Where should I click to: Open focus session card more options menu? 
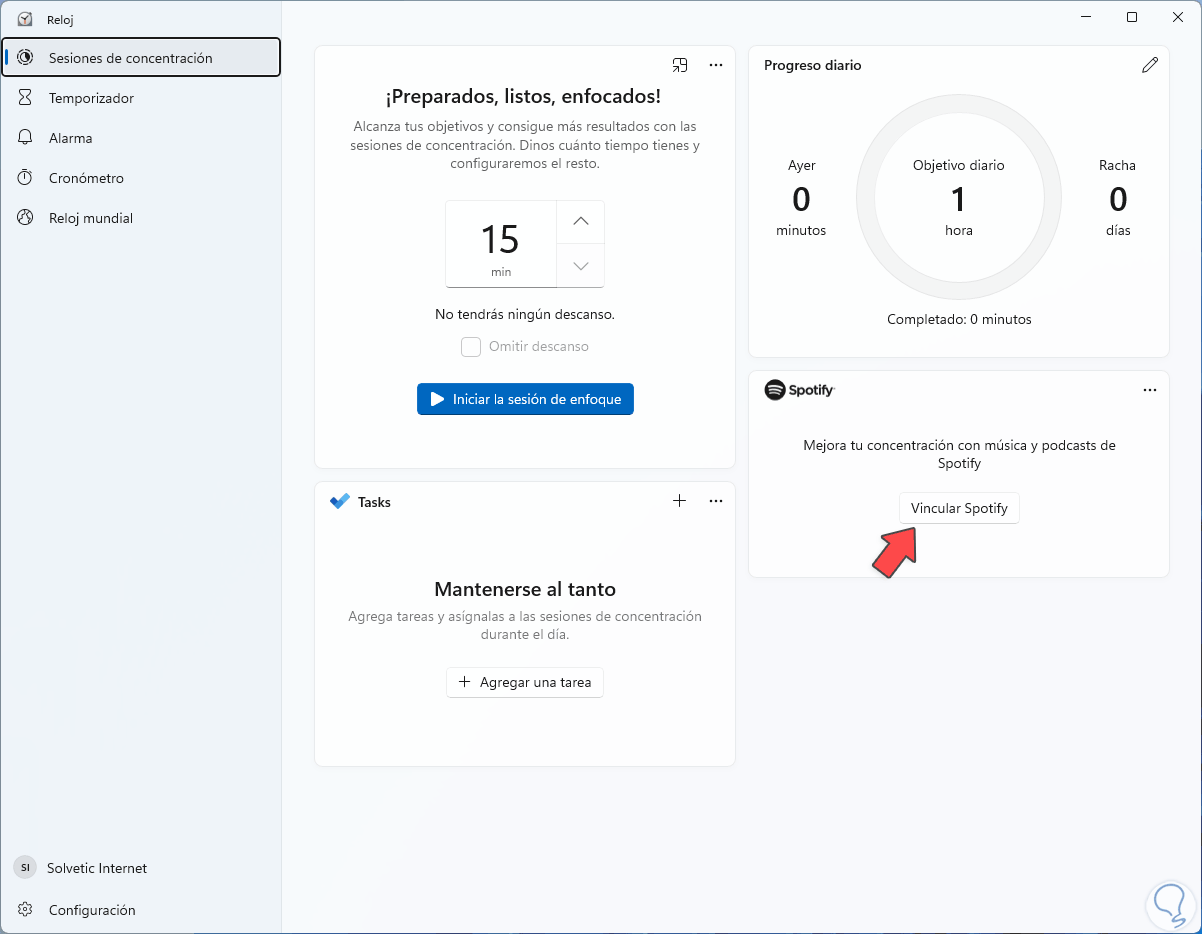[x=716, y=65]
